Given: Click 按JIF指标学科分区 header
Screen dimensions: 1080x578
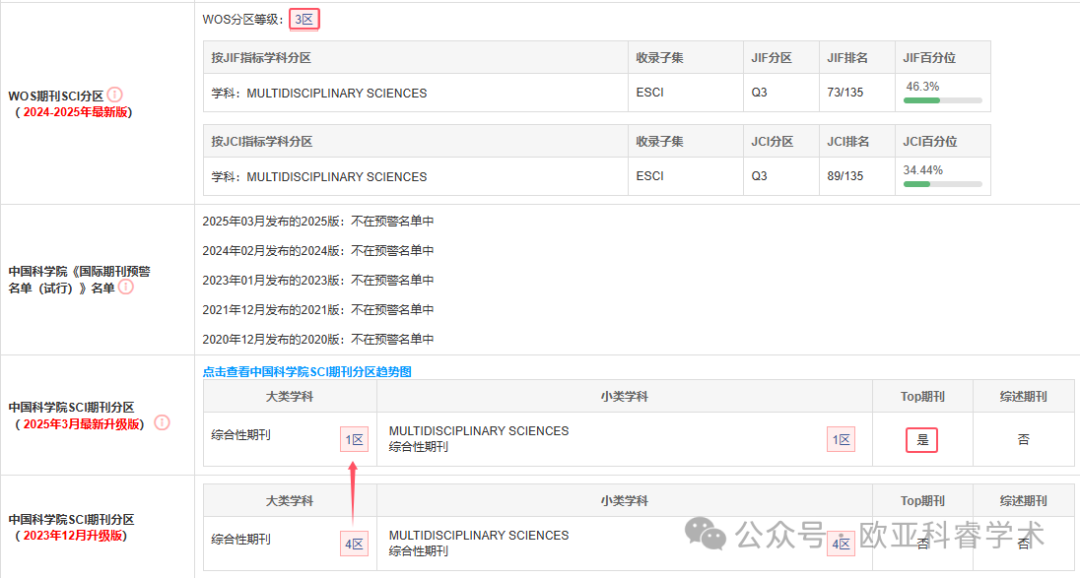Looking at the screenshot, I should click(261, 58).
